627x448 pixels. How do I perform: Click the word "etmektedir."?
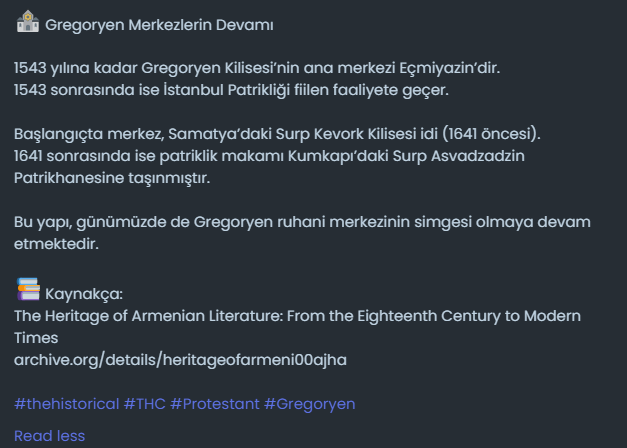click(x=57, y=243)
